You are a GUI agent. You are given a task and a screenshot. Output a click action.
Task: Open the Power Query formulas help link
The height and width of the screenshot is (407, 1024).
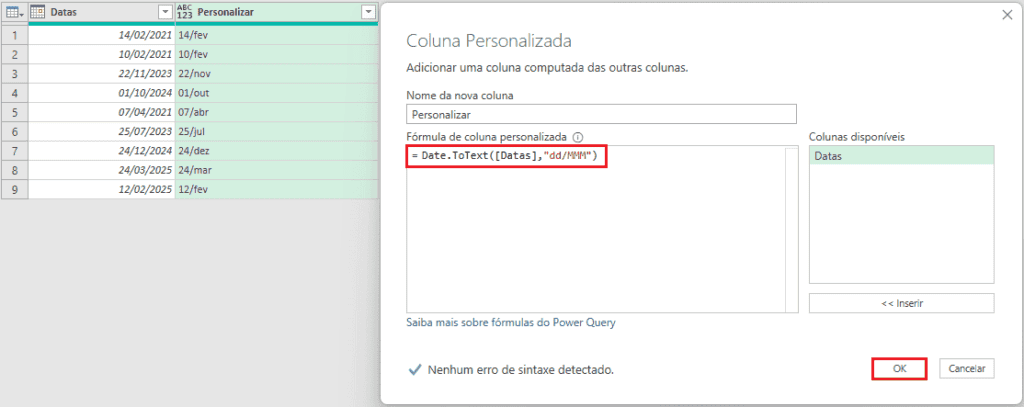(x=511, y=323)
